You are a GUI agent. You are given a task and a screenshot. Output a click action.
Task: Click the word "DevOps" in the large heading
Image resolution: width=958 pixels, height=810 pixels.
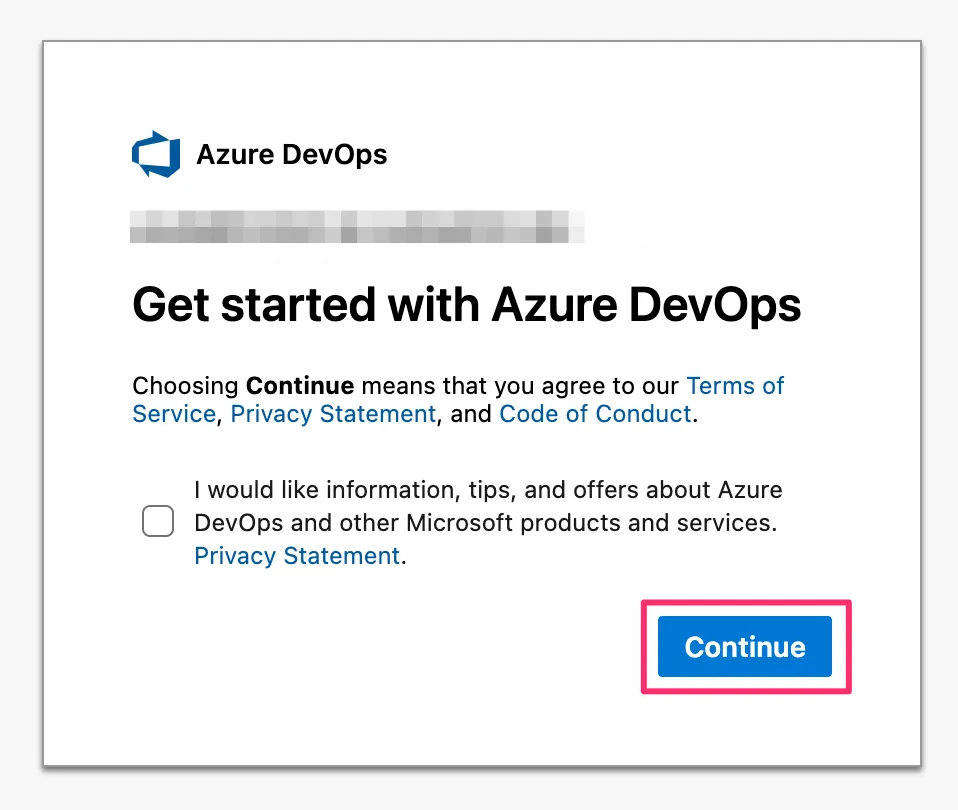716,305
